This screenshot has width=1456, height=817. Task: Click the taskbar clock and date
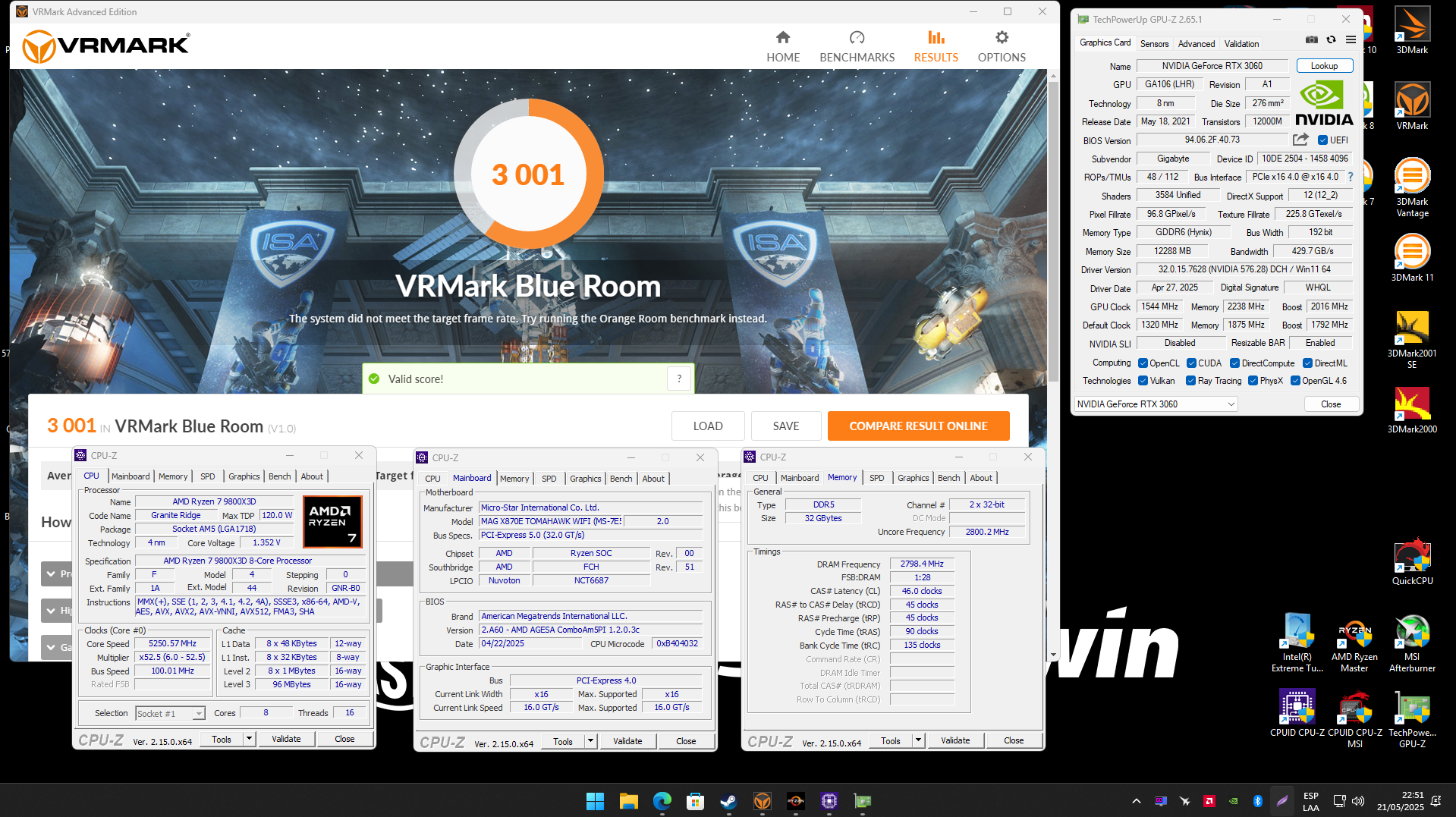(x=1401, y=801)
